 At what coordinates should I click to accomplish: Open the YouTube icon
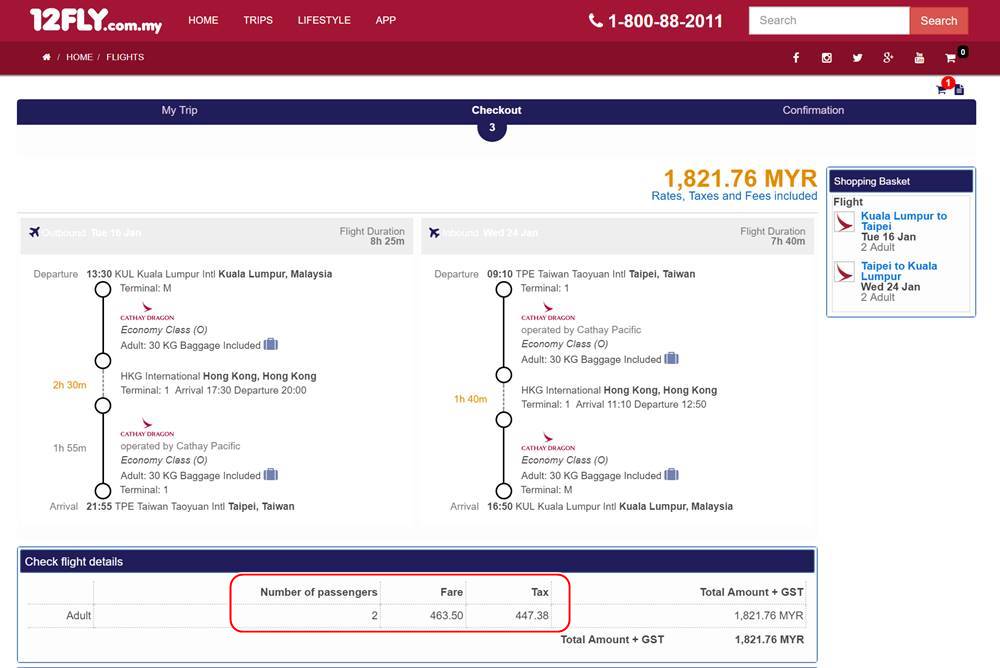[919, 57]
